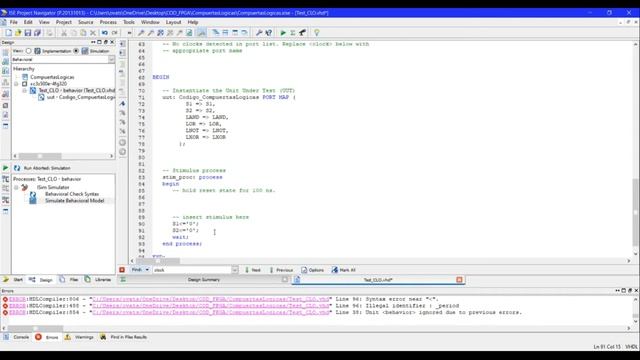
Task: Click the Undo toolbar icon
Action: [105, 33]
